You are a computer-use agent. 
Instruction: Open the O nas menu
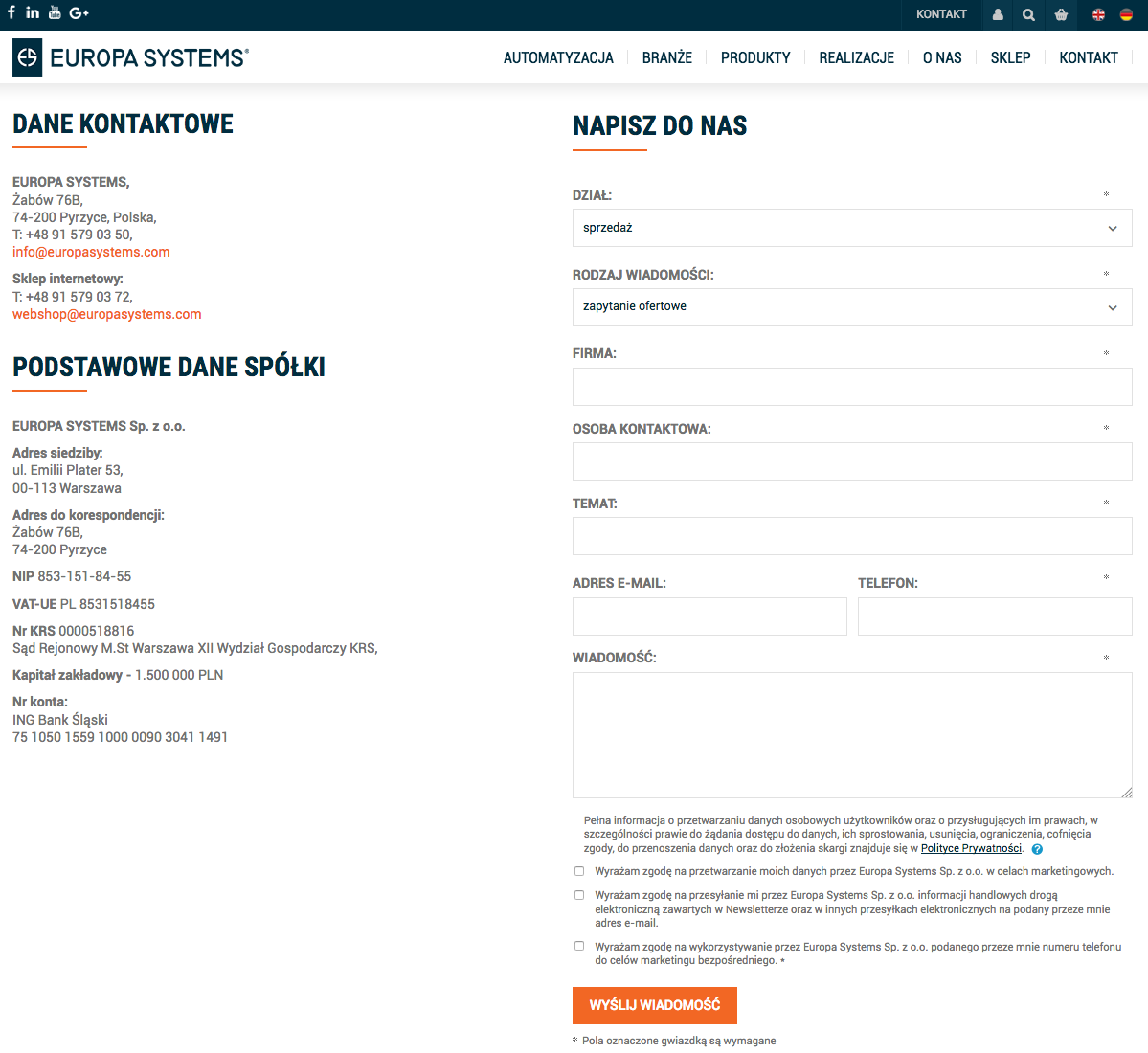(942, 57)
